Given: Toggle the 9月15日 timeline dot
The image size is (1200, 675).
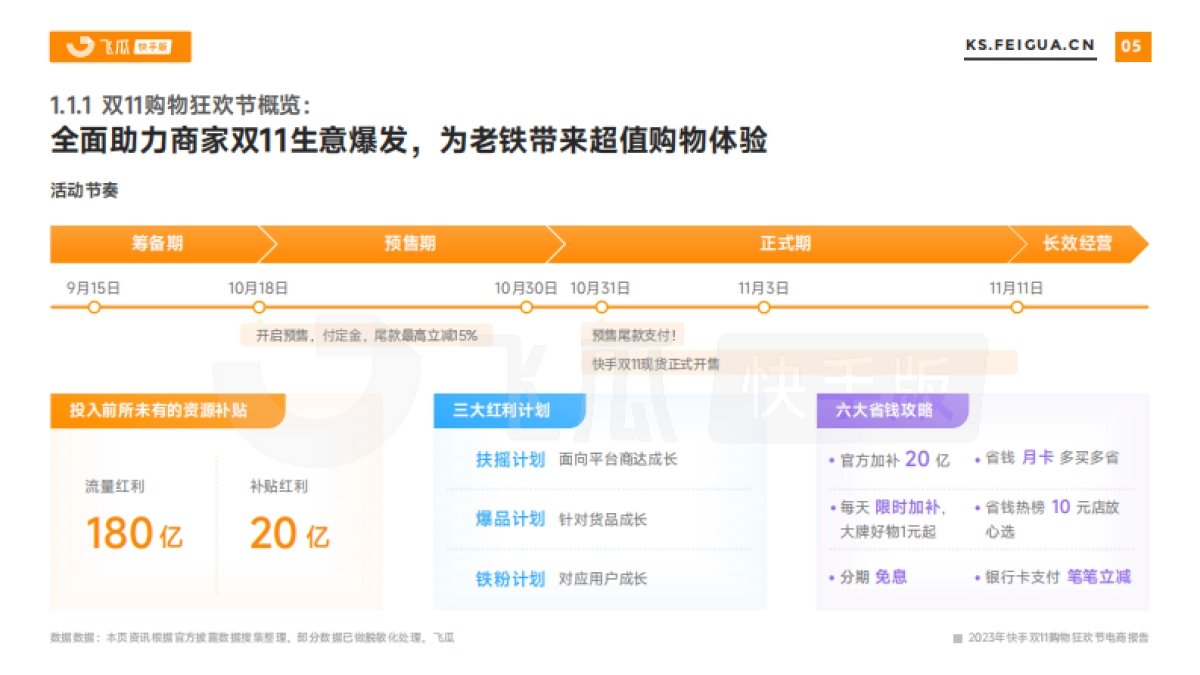Looking at the screenshot, I should [x=95, y=308].
